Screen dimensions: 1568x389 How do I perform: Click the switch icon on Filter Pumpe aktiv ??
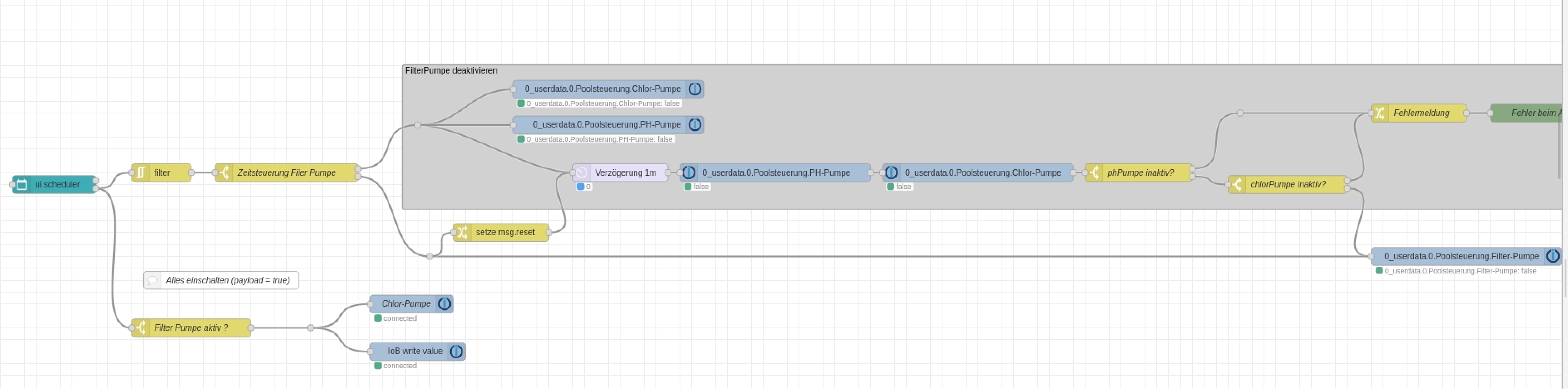141,327
